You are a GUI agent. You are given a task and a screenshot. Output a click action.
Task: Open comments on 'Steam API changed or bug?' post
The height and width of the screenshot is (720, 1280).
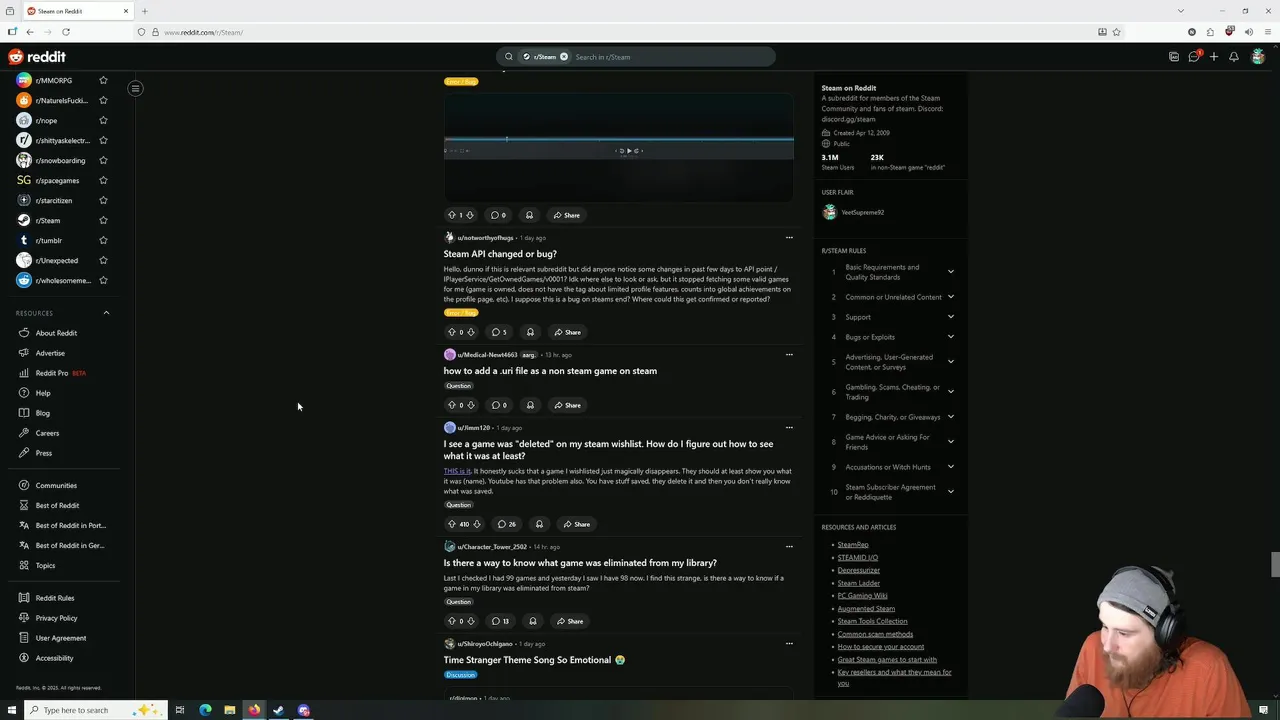coord(499,332)
